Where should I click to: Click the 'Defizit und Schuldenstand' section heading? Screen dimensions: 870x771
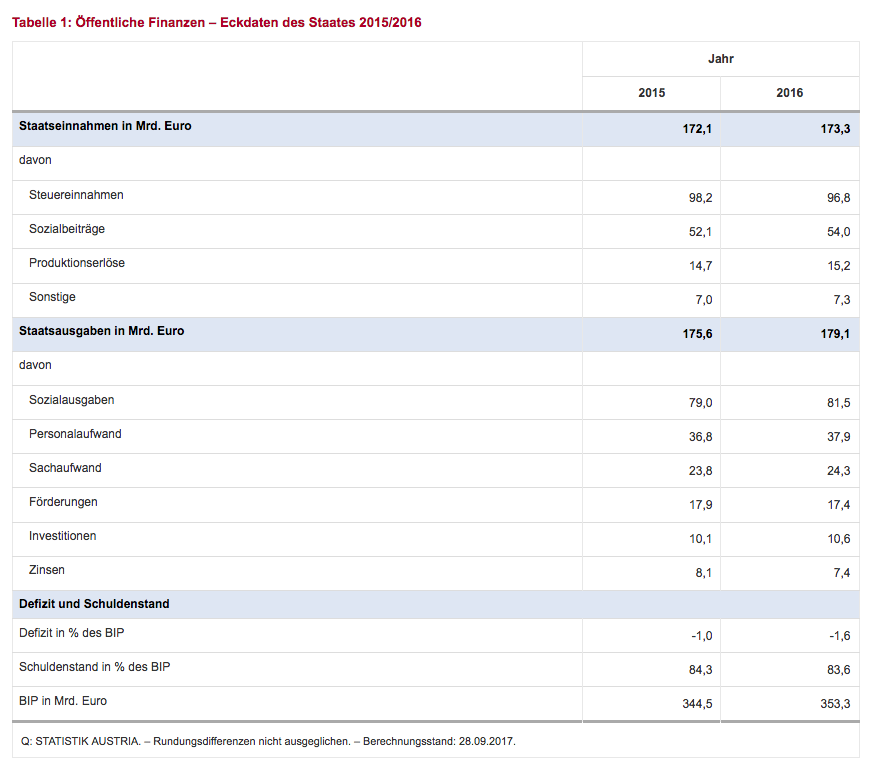[94, 604]
